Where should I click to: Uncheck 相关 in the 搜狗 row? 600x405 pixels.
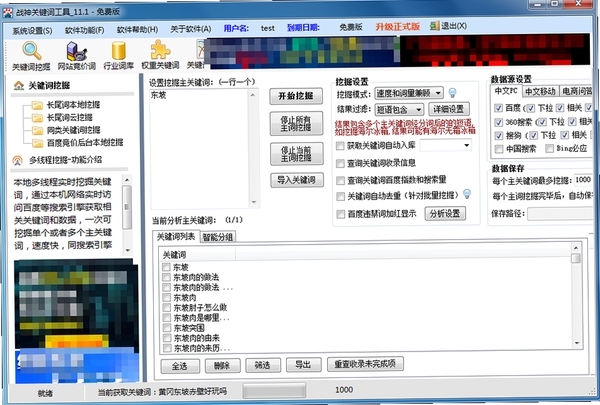[565, 135]
